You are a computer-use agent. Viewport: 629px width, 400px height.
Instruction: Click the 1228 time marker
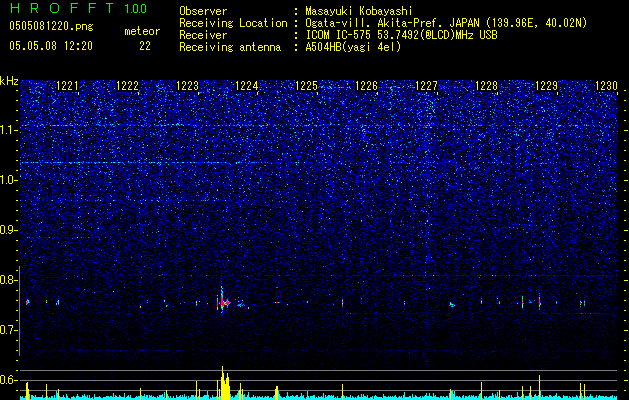tap(487, 86)
